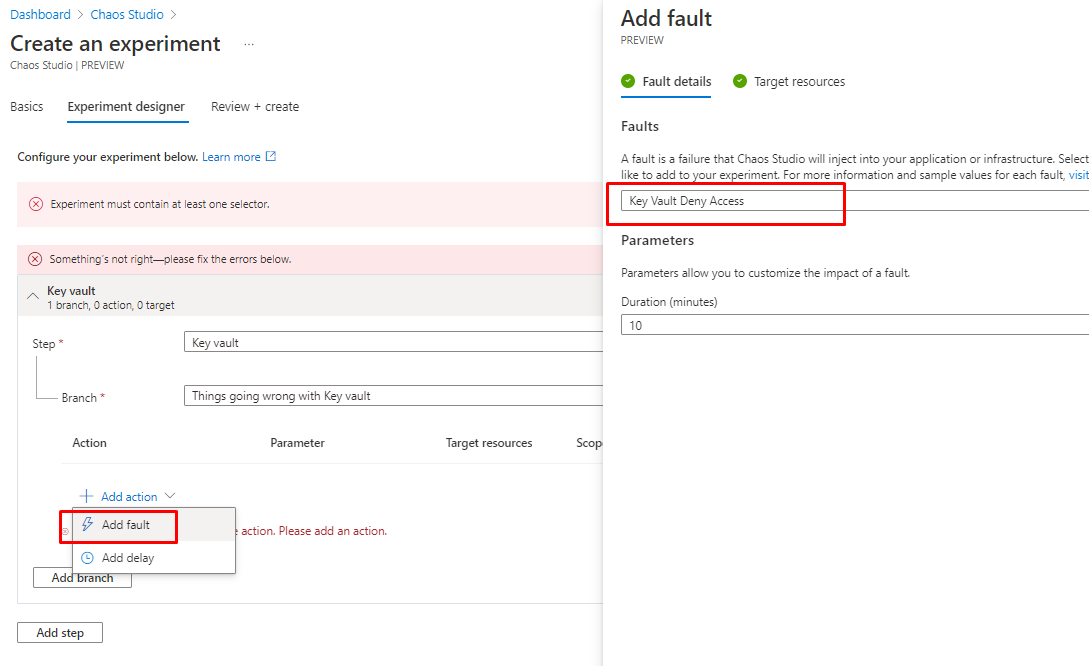
Task: Click the green check icon for Target resources
Action: [740, 82]
